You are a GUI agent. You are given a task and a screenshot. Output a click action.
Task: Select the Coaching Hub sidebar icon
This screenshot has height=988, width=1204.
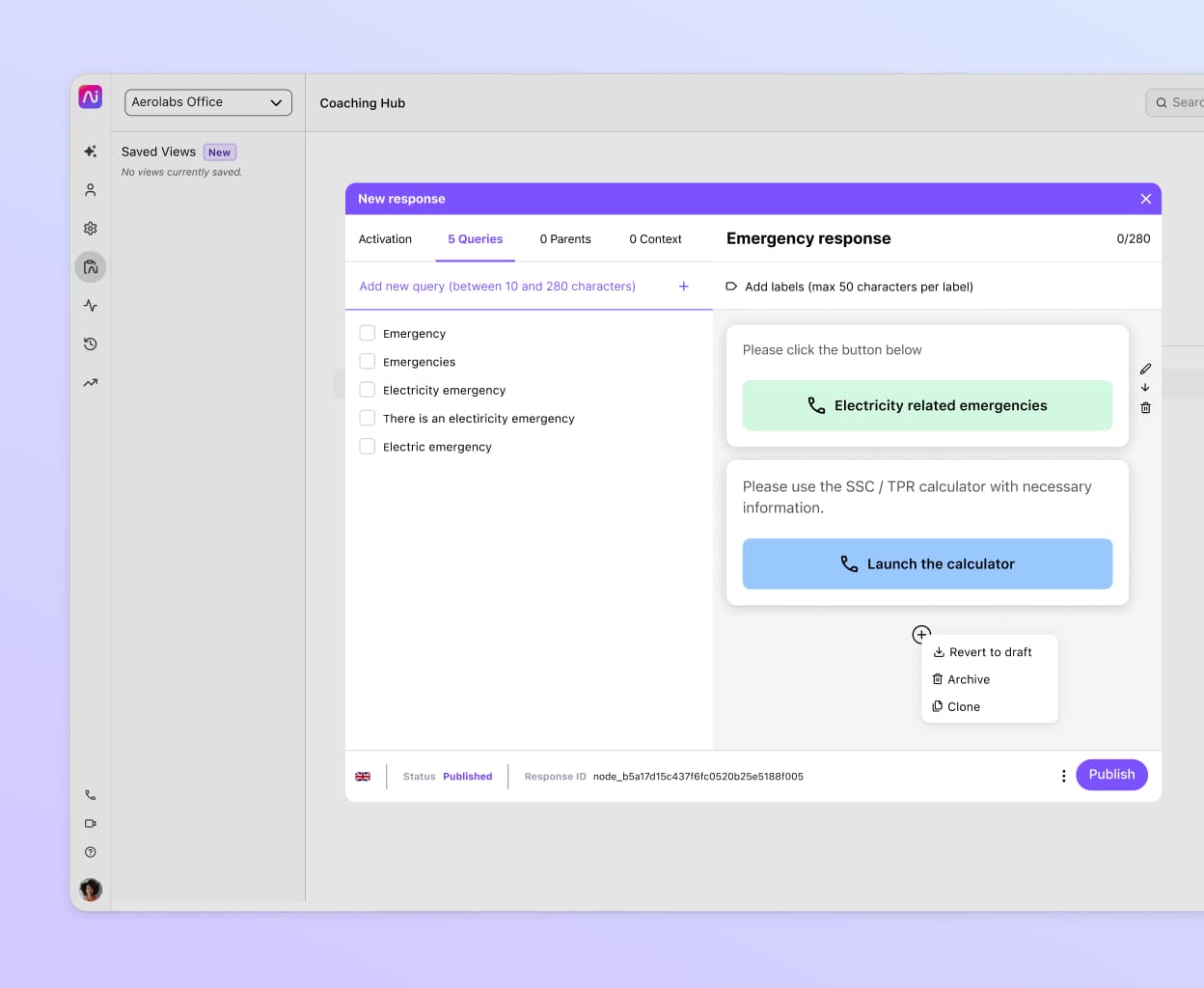click(90, 266)
